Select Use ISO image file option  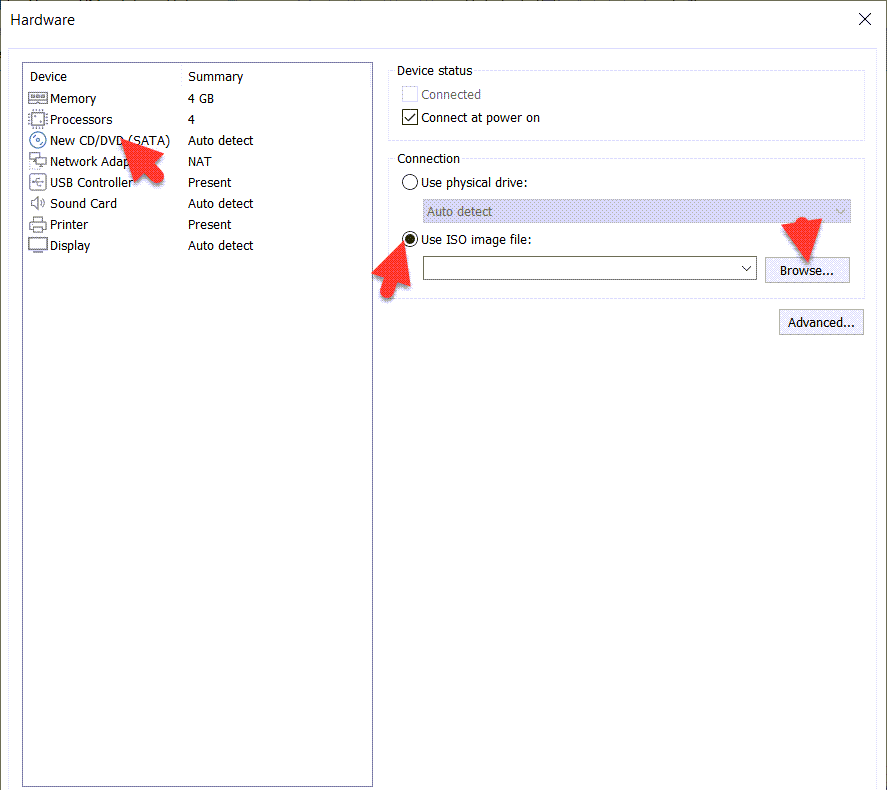[x=410, y=239]
